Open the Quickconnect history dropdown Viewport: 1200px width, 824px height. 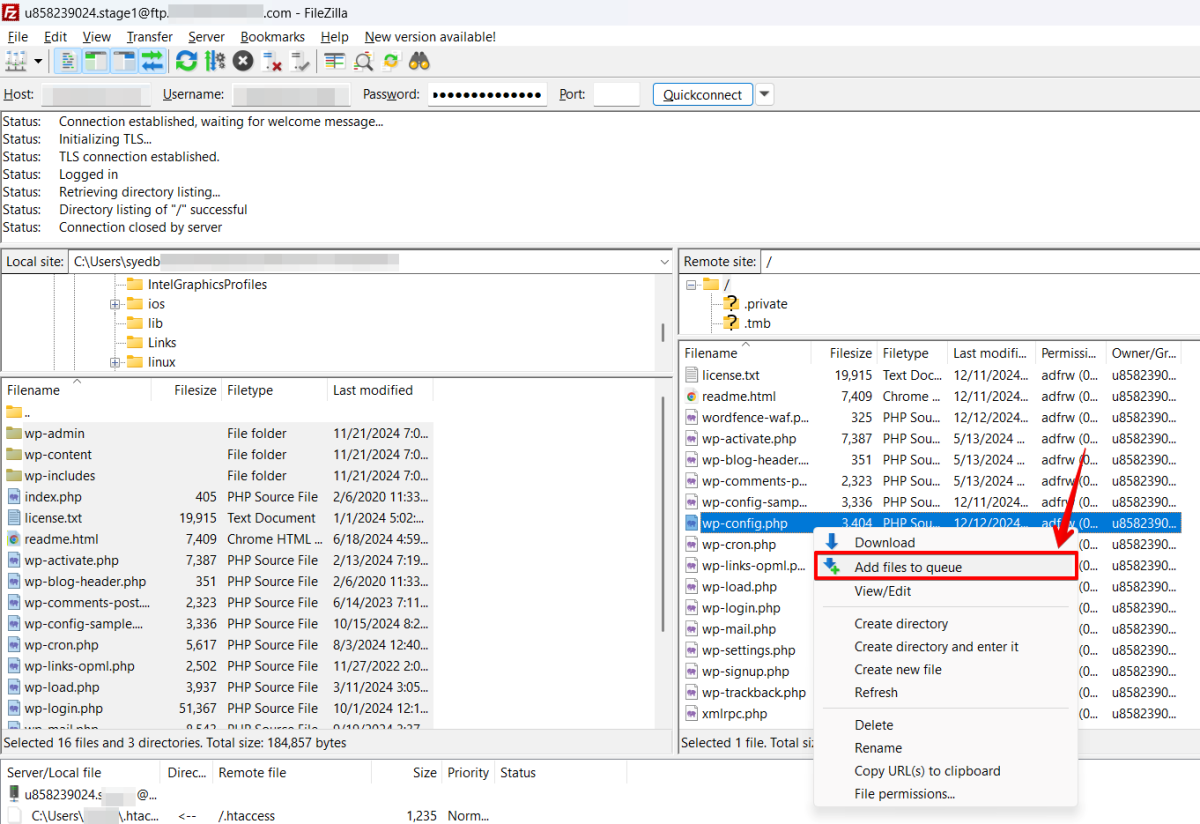(x=764, y=94)
